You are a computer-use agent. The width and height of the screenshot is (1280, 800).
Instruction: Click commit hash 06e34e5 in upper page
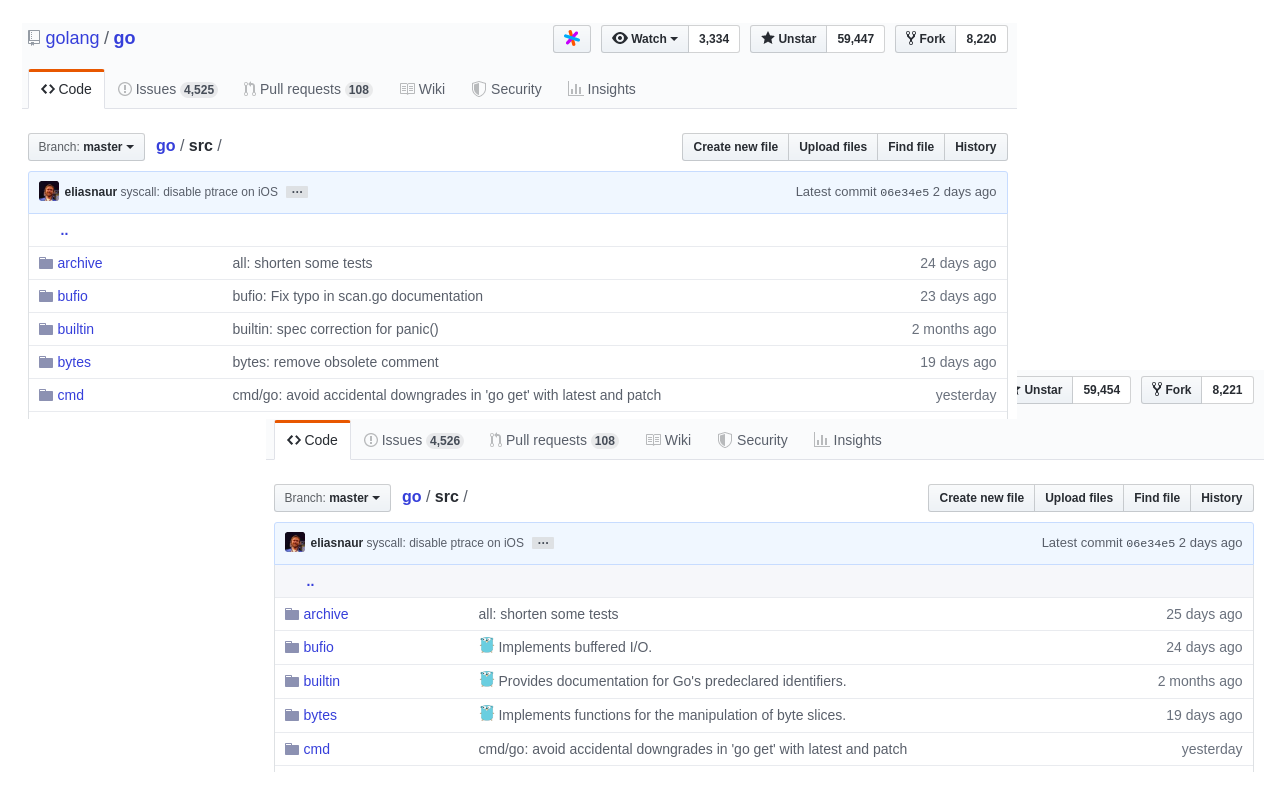point(904,192)
